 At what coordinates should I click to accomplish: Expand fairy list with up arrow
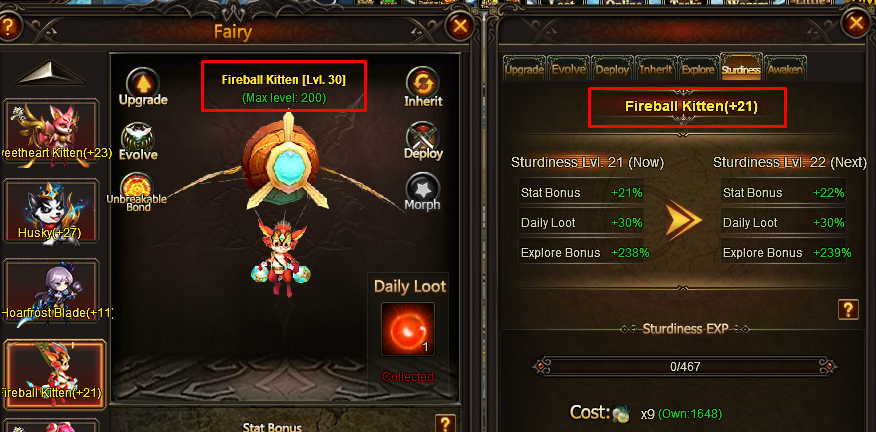click(50, 73)
